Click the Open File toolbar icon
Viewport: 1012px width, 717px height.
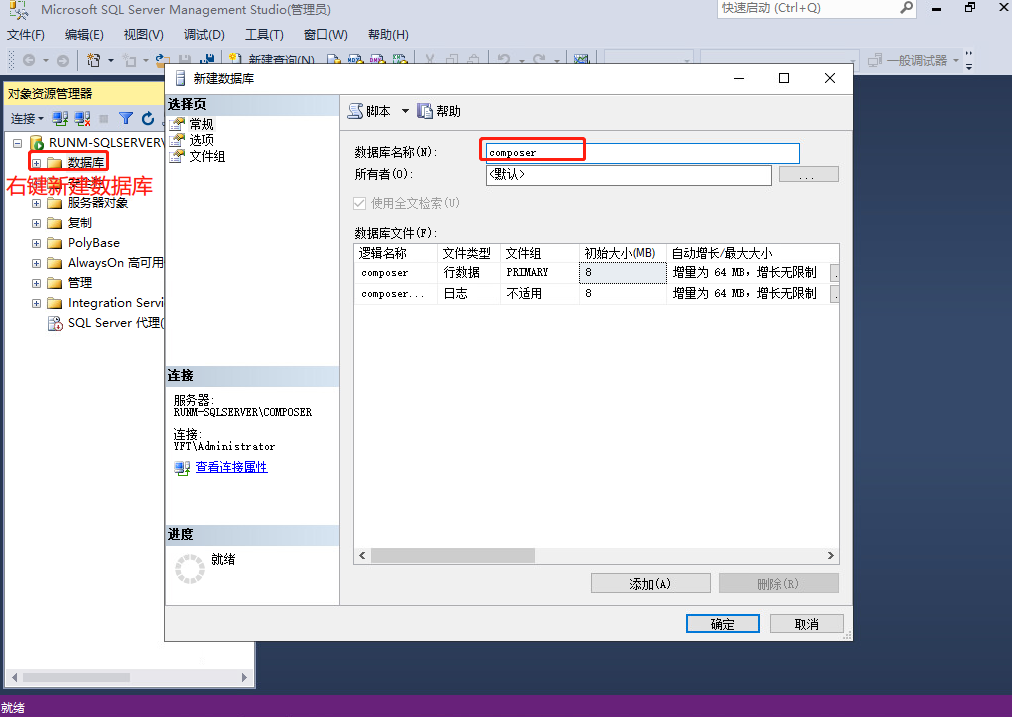(163, 60)
